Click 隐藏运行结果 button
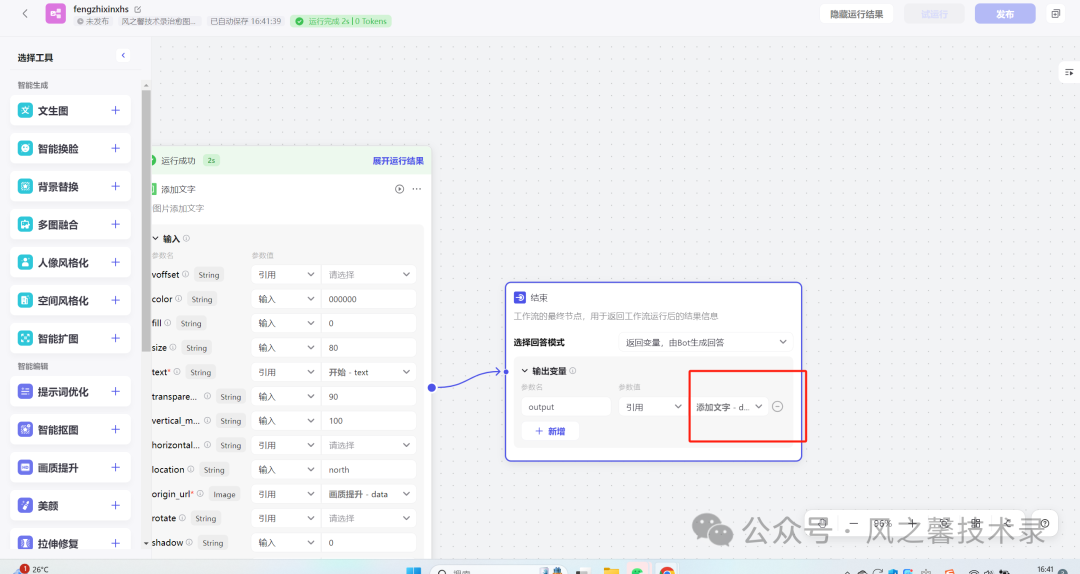1080x574 pixels. point(856,14)
